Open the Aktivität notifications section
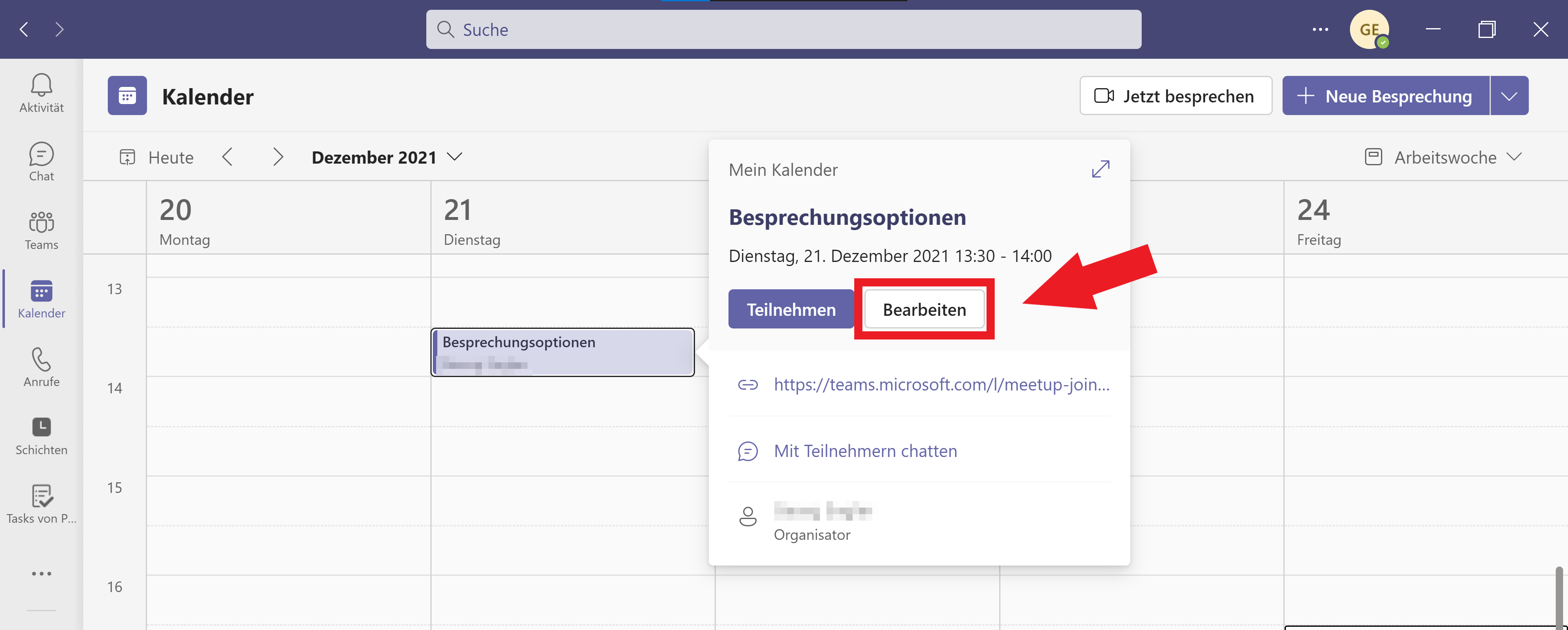The width and height of the screenshot is (1568, 630). point(41,93)
